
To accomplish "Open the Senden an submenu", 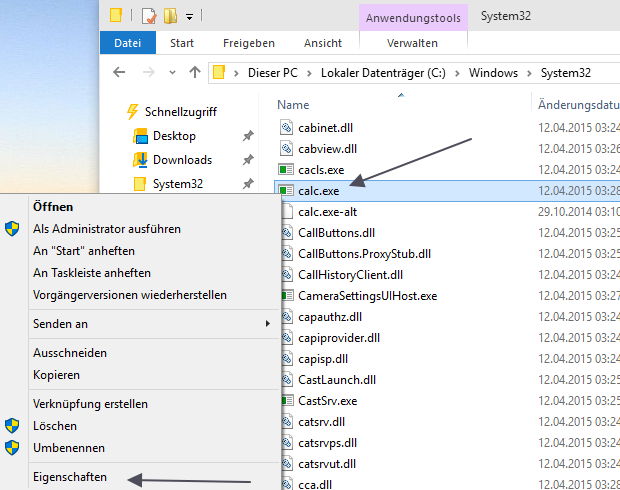I will pos(155,324).
